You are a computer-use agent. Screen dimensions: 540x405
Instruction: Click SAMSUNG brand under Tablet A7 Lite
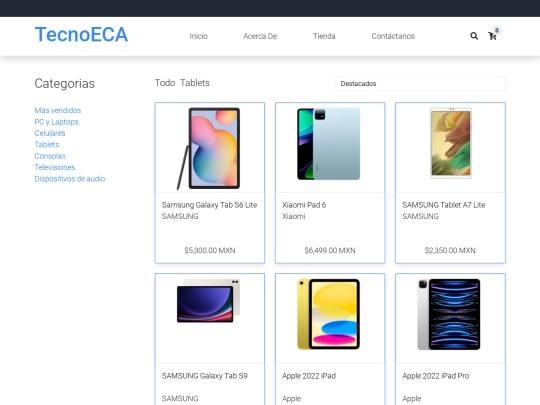pyautogui.click(x=420, y=216)
